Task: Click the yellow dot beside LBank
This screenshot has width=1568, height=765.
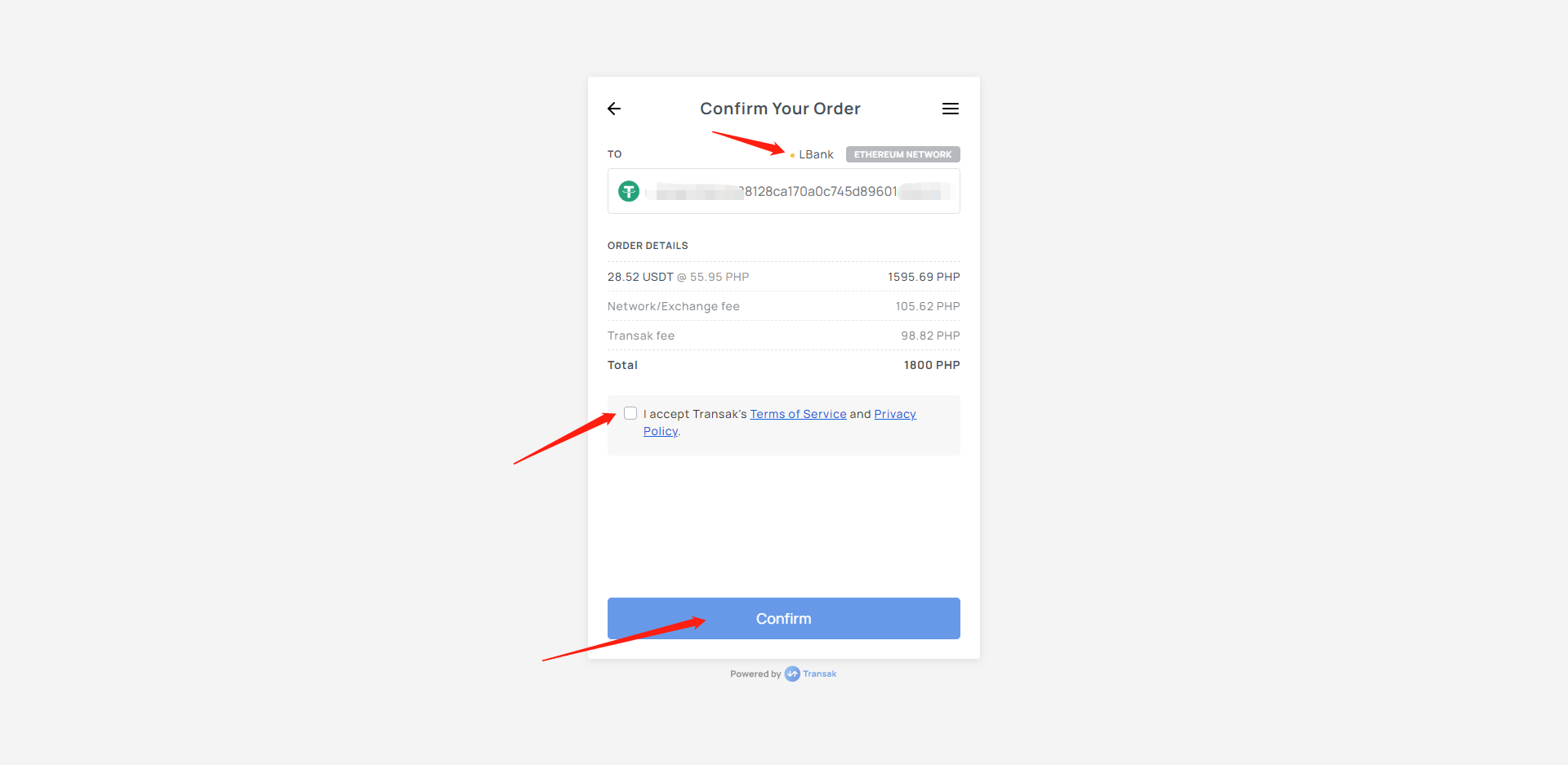Action: (x=792, y=155)
